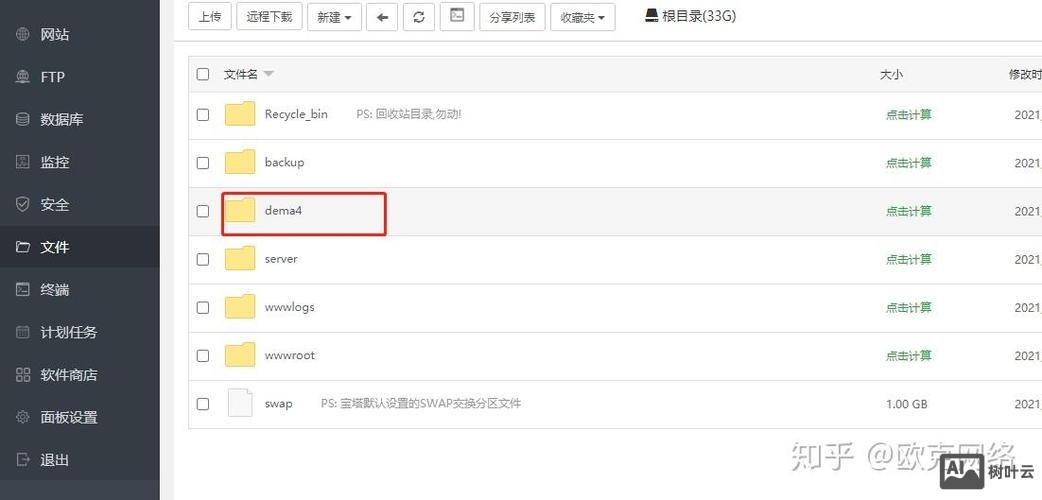This screenshot has width=1042, height=500.
Task: Click the 远程下载 button
Action: point(269,17)
